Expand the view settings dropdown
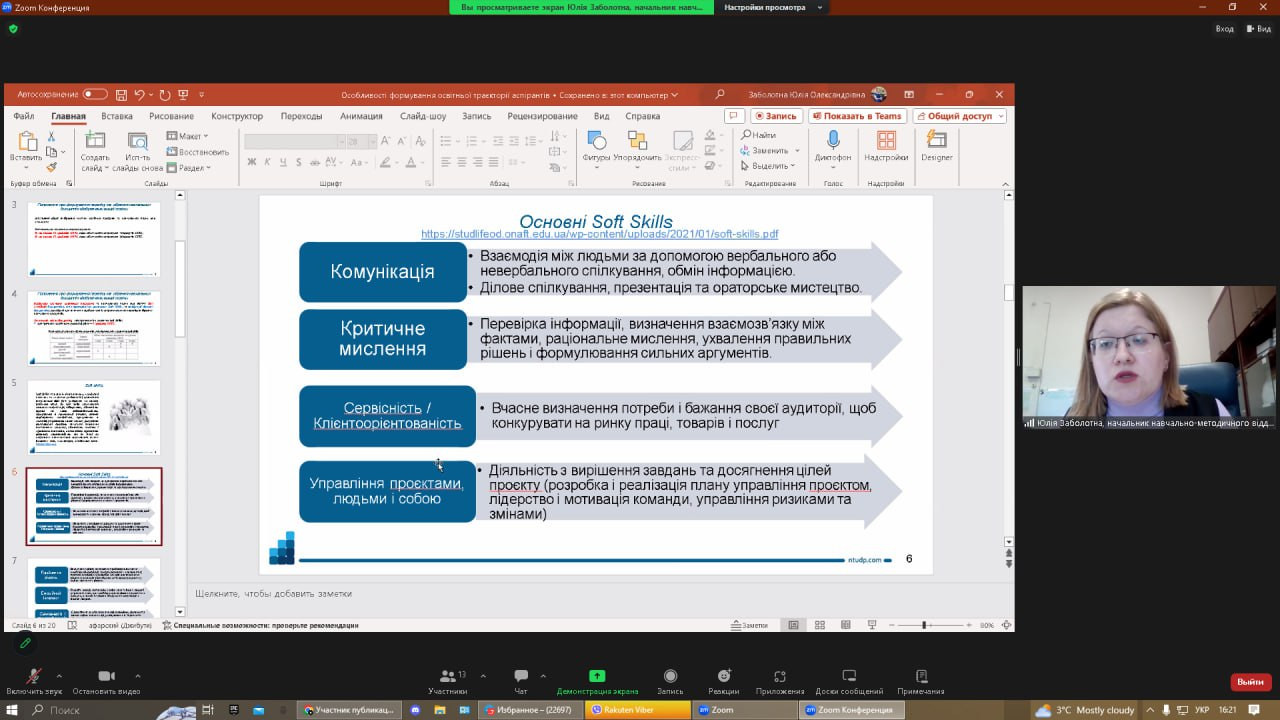Viewport: 1280px width, 720px height. pyautogui.click(x=820, y=7)
